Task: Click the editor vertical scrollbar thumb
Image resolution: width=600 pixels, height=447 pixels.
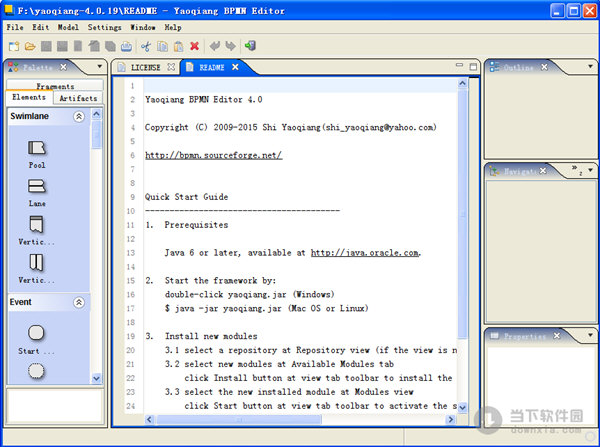Action: (x=463, y=213)
